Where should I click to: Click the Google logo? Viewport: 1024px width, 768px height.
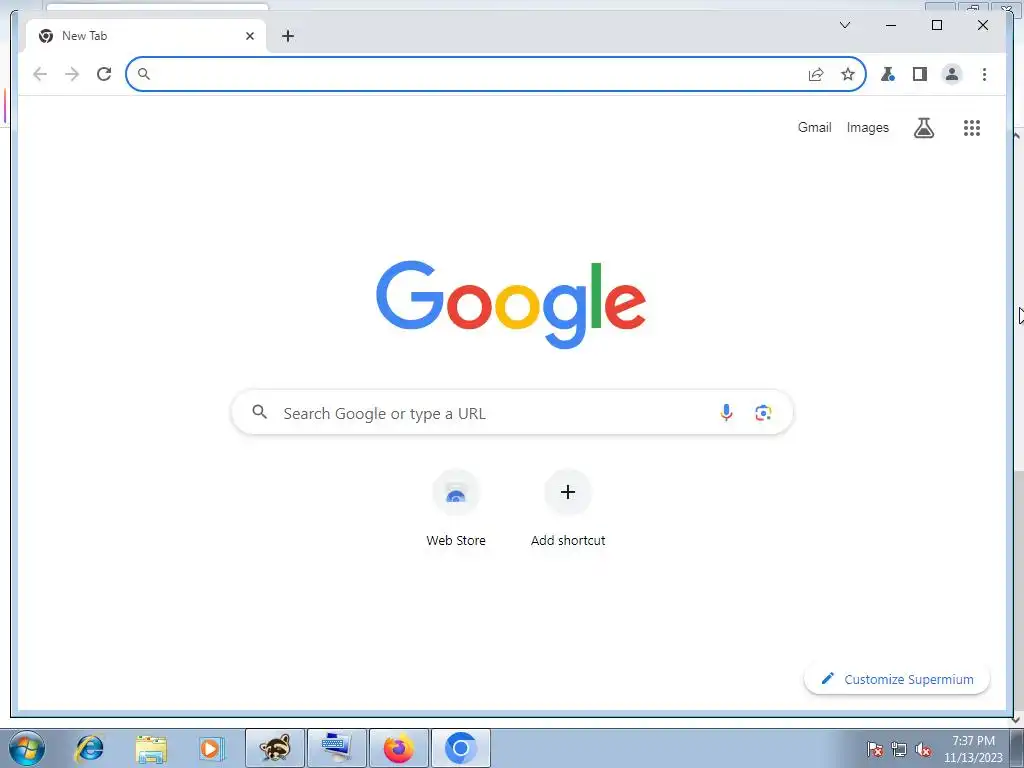511,304
